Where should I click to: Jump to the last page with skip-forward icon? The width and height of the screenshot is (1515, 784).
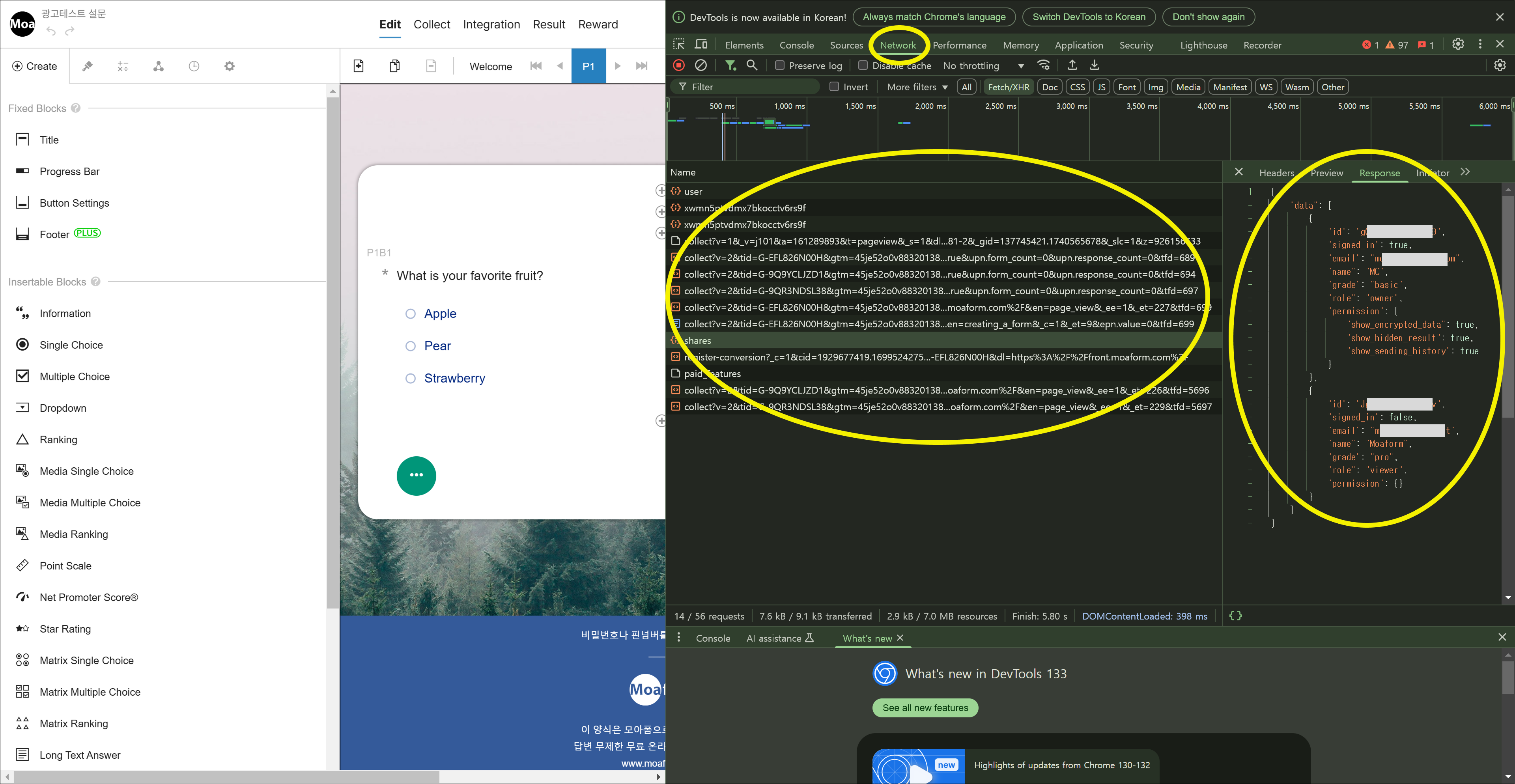tap(642, 66)
